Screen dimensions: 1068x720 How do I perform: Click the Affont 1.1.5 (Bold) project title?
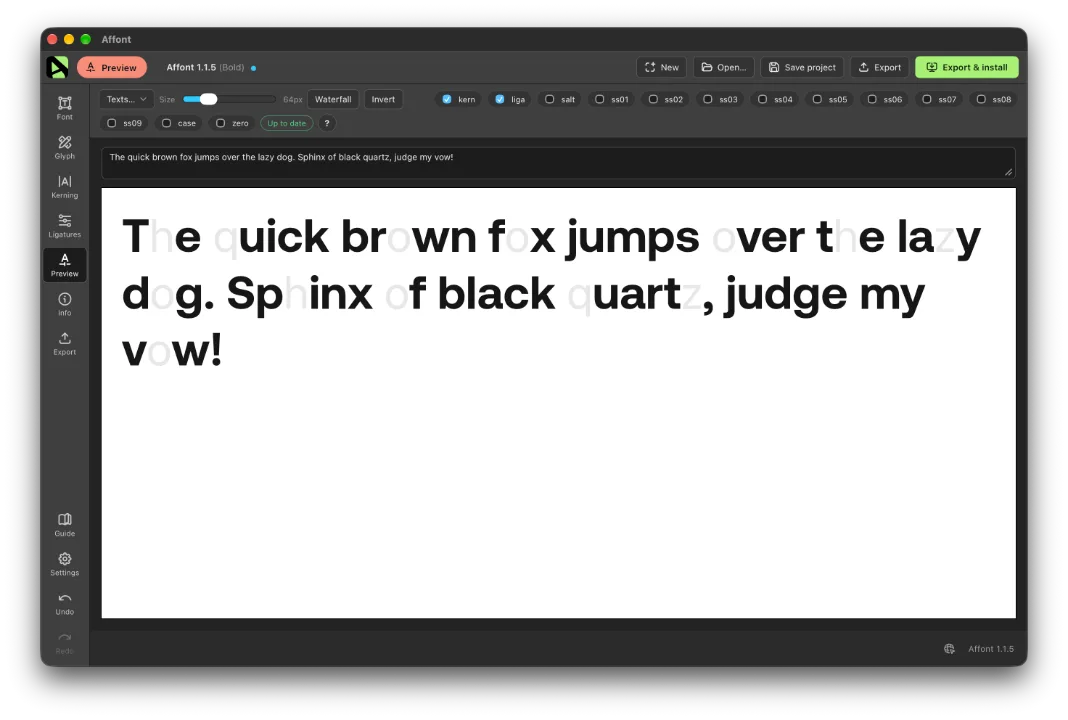(x=205, y=67)
